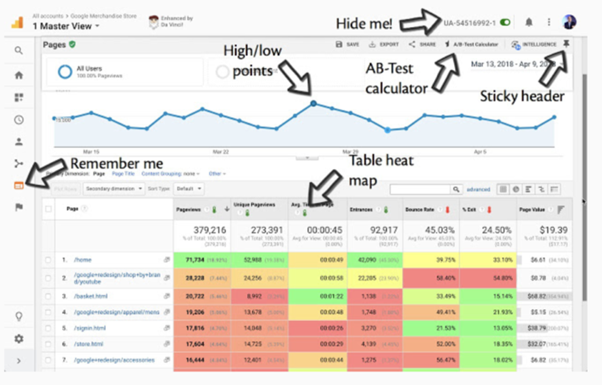602x385 pixels.
Task: Click the filter funnel icon on Page Value
Action: coord(561,210)
